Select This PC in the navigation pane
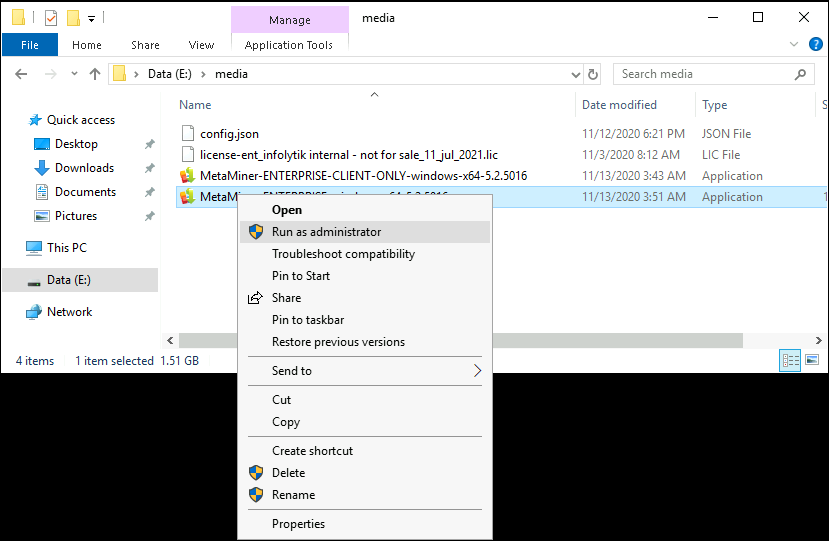This screenshot has width=829, height=541. coord(67,247)
